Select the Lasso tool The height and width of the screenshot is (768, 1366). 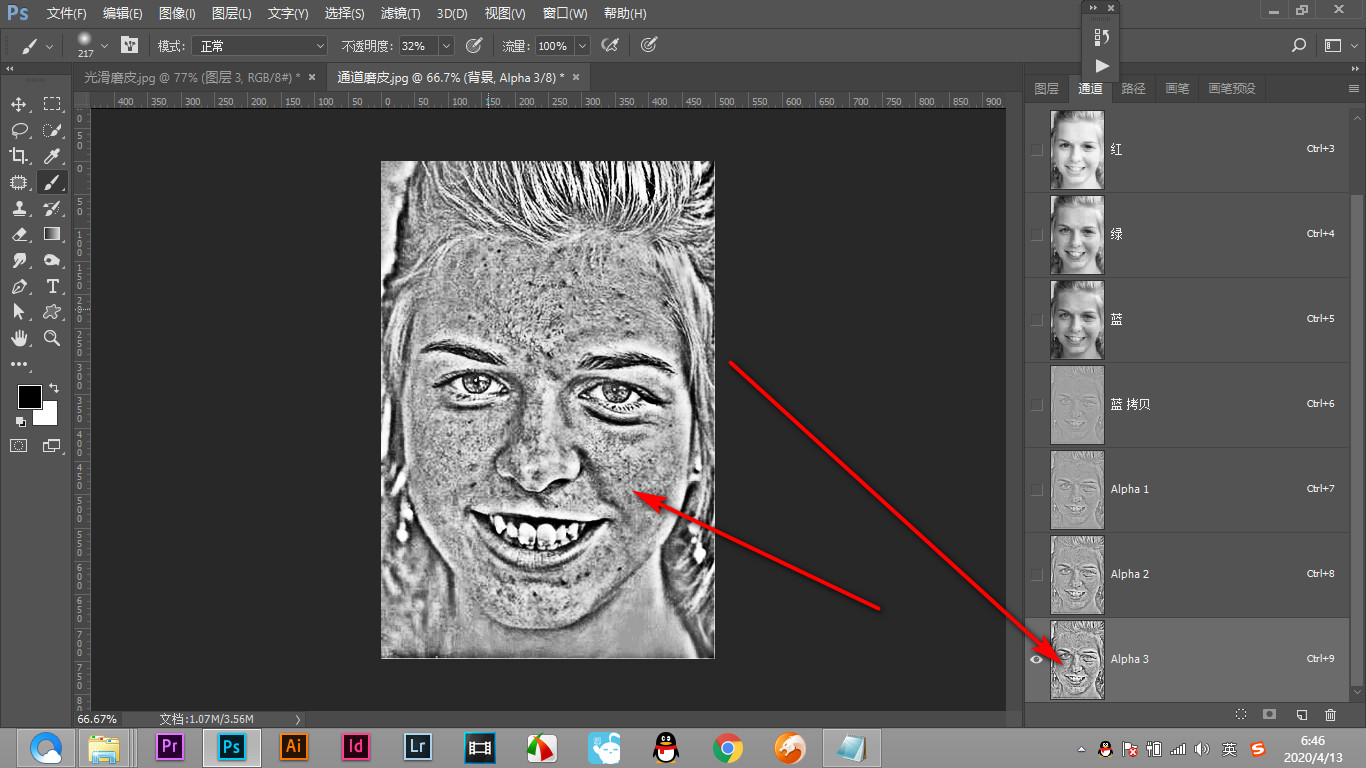tap(19, 130)
